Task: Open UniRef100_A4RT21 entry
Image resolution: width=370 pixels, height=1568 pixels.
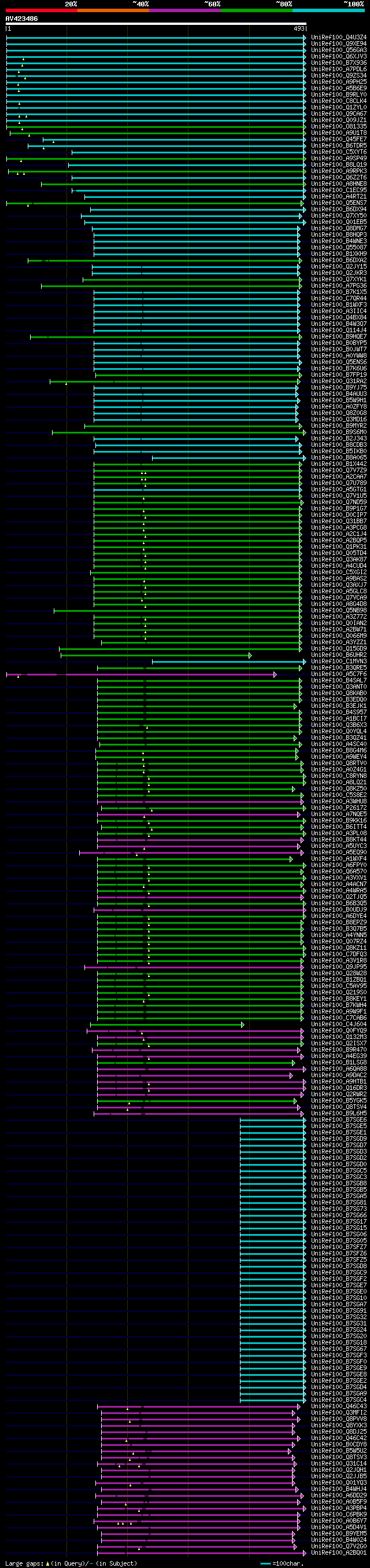Action: pos(338,197)
